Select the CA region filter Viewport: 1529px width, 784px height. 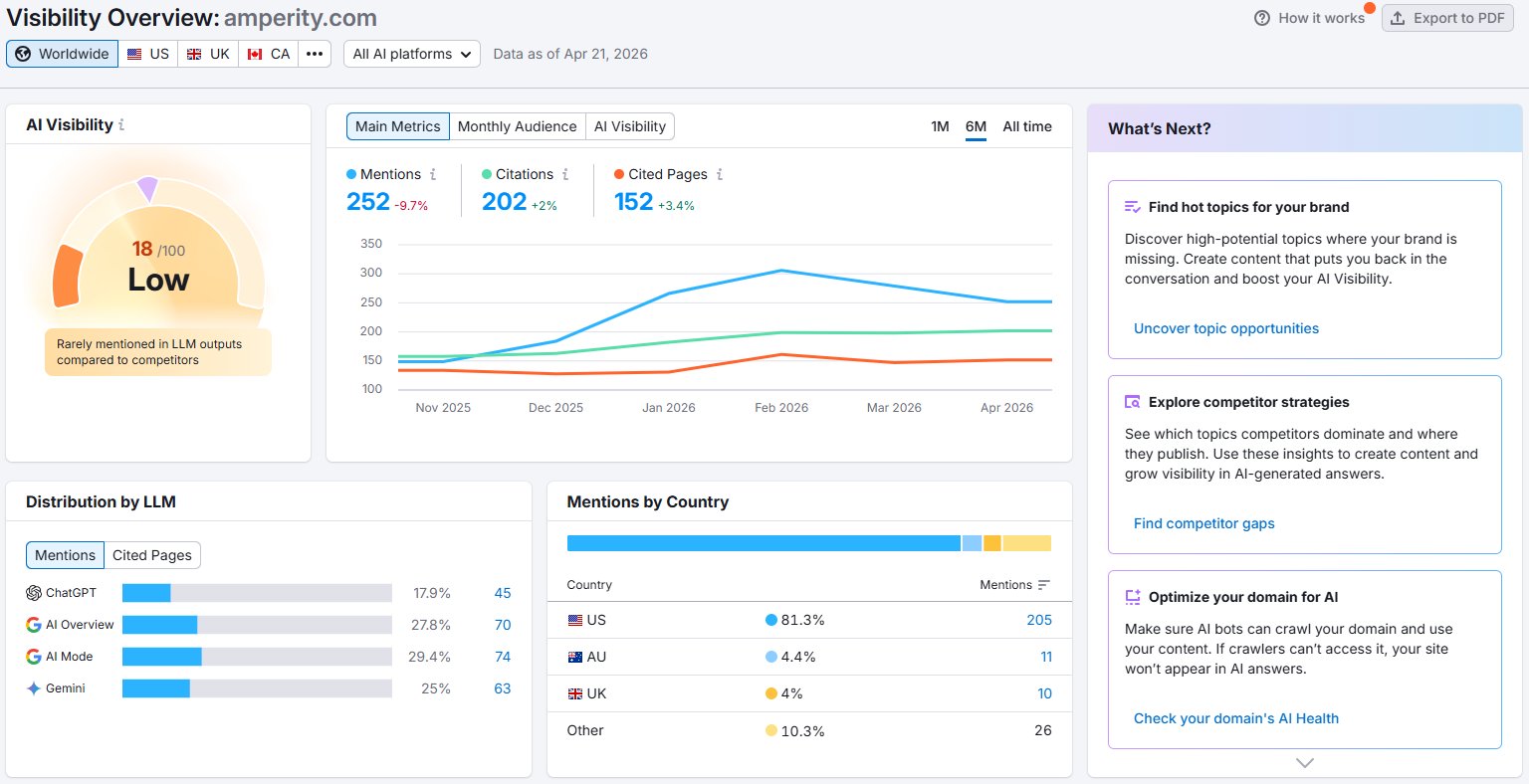click(x=269, y=54)
